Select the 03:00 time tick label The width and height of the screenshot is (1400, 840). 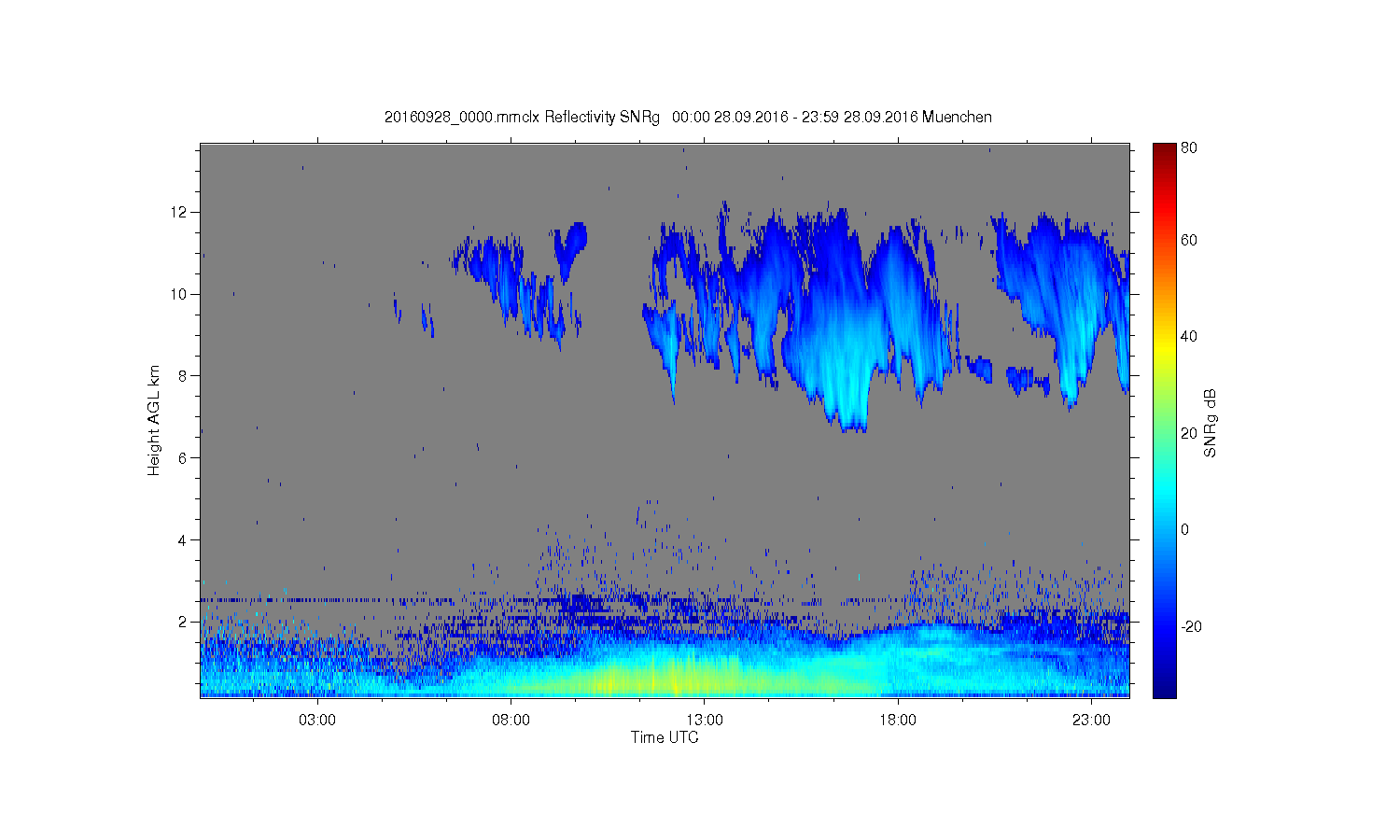317,720
